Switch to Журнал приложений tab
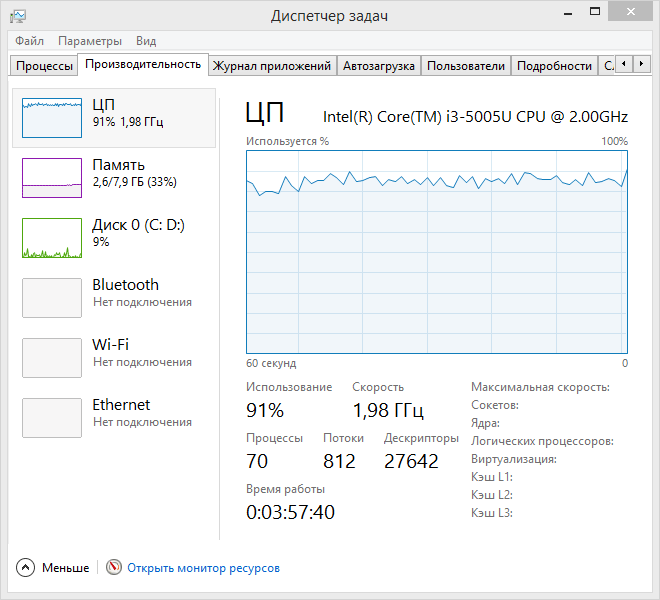 [x=272, y=66]
